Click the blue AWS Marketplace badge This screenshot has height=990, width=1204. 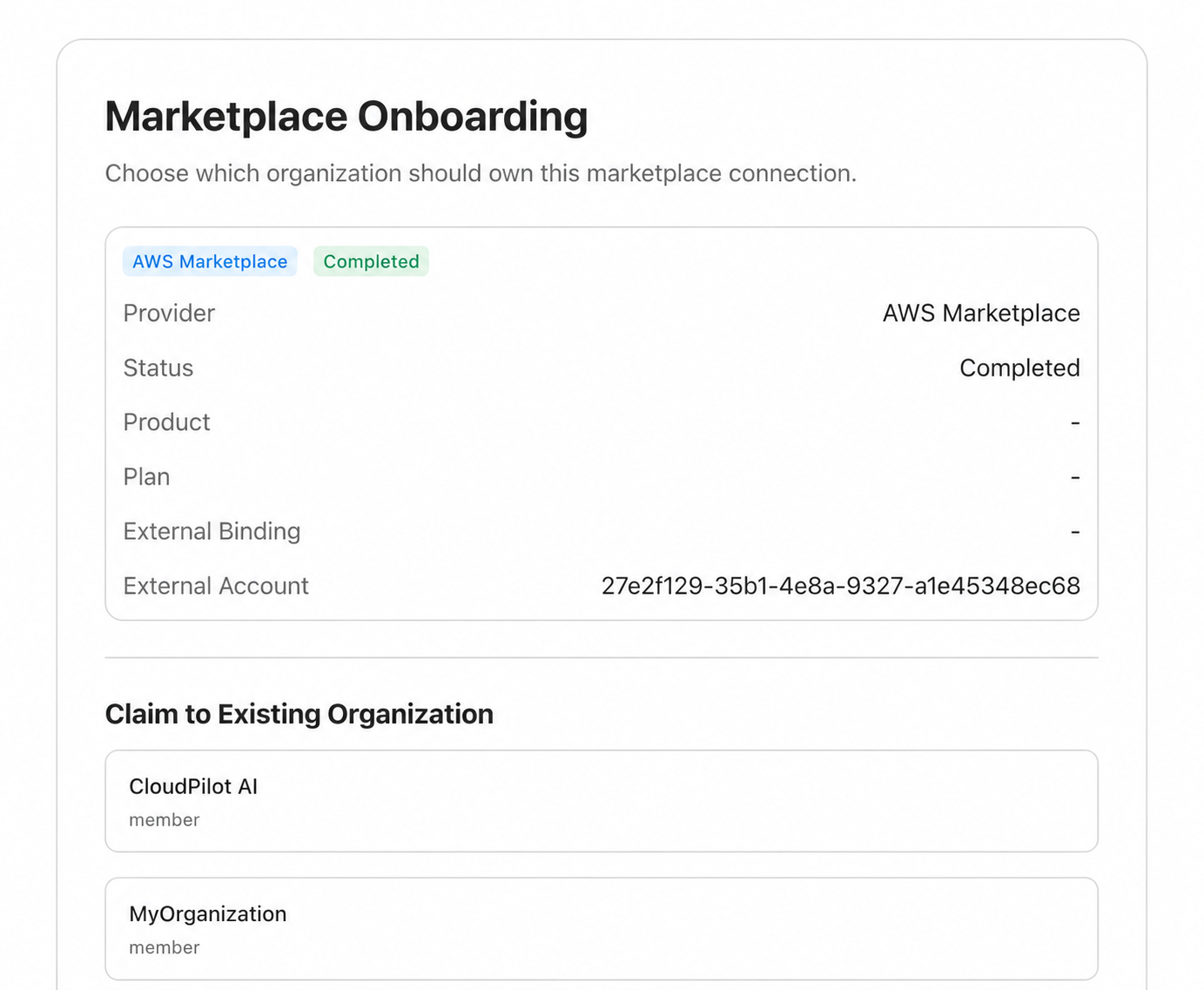click(210, 261)
